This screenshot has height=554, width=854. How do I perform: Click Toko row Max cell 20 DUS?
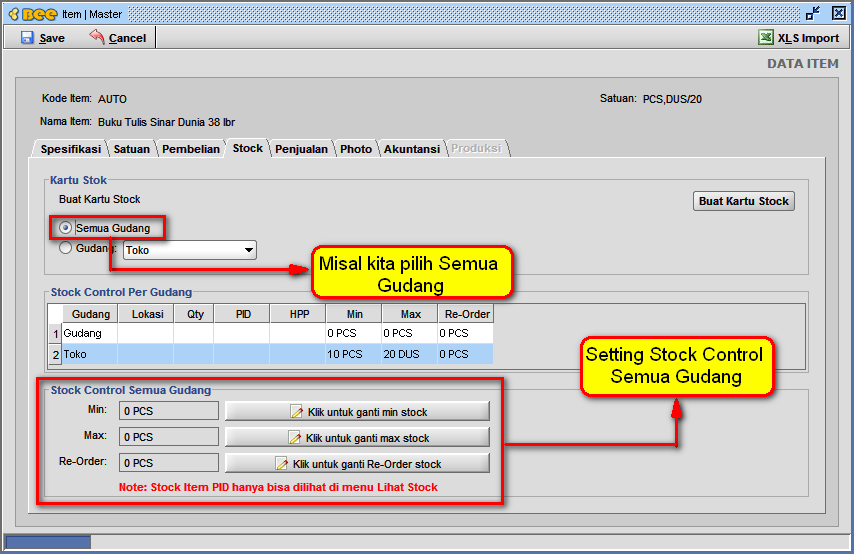point(410,354)
